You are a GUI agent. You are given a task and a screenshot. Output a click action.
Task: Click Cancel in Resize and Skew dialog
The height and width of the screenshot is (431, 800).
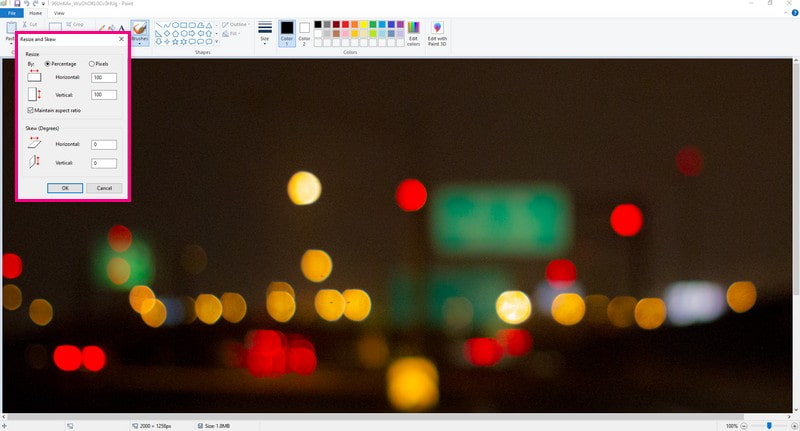pos(104,187)
